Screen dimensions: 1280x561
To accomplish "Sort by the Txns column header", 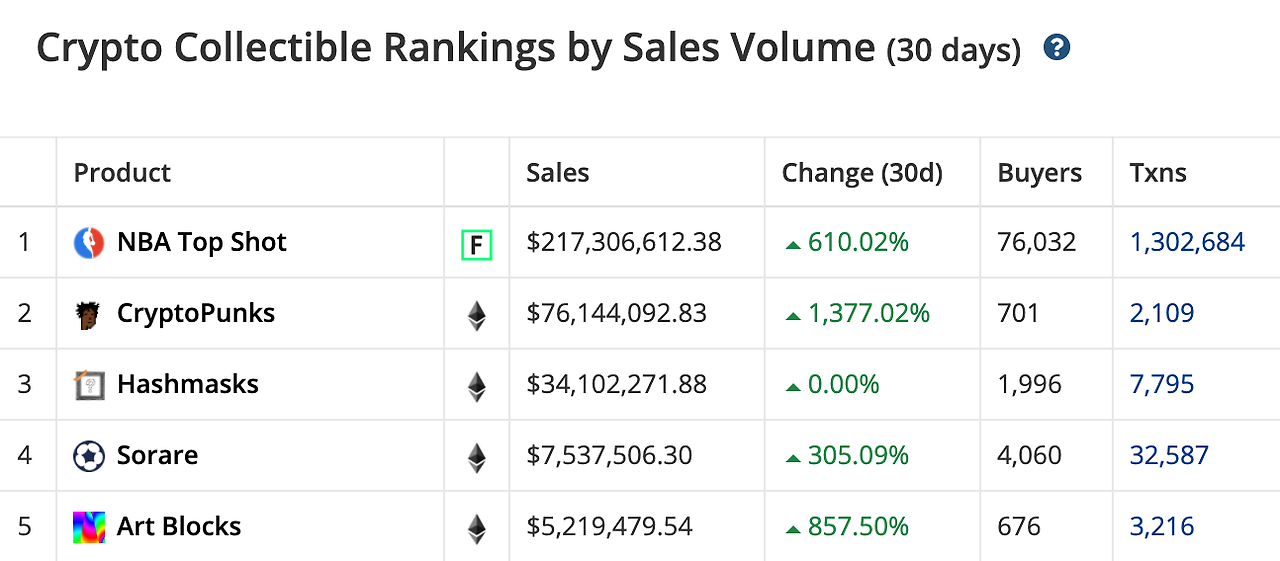I will coord(1158,172).
